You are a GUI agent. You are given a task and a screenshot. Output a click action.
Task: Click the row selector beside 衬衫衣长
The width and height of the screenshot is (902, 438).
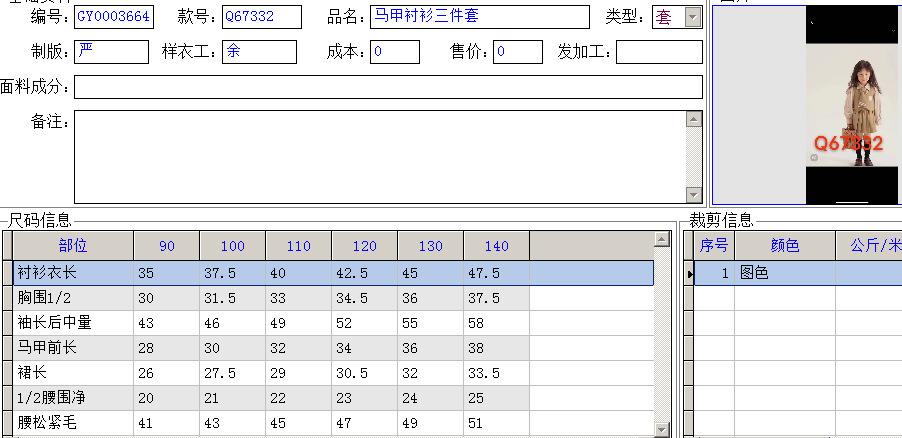(x=7, y=273)
